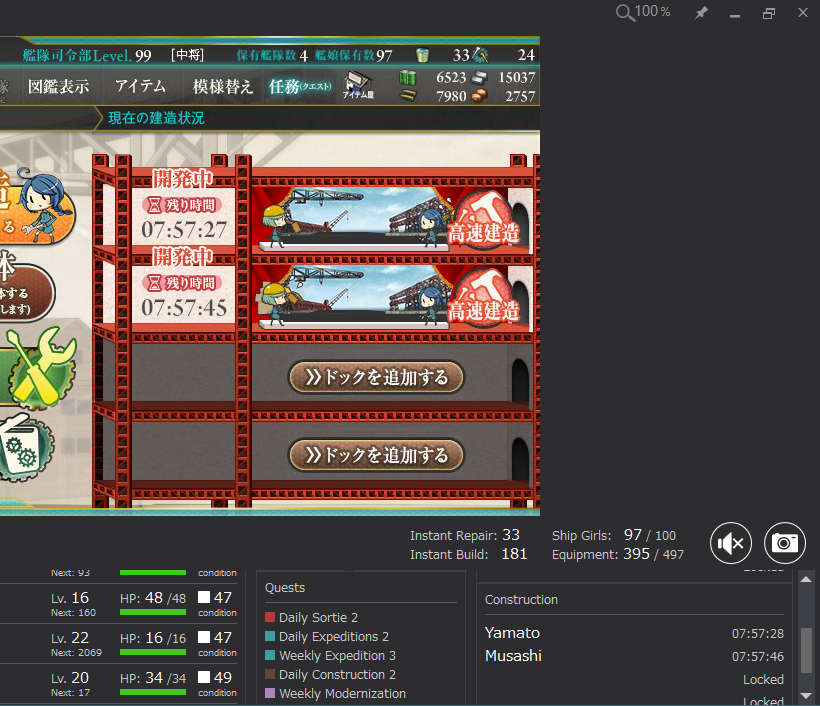The width and height of the screenshot is (820, 706).
Task: Open the wrench and screwdriver development button
Action: click(x=39, y=368)
